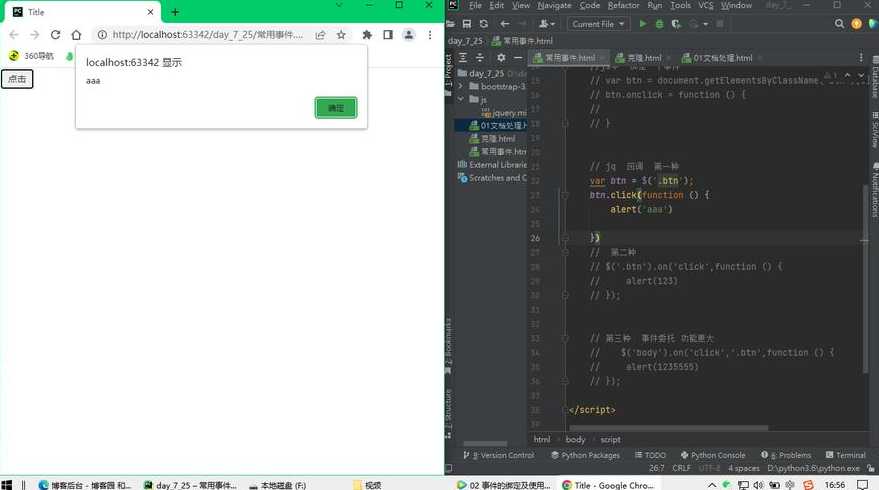This screenshot has height=490, width=879.
Task: Select External Libraries in Project tree
Action: coord(492,165)
